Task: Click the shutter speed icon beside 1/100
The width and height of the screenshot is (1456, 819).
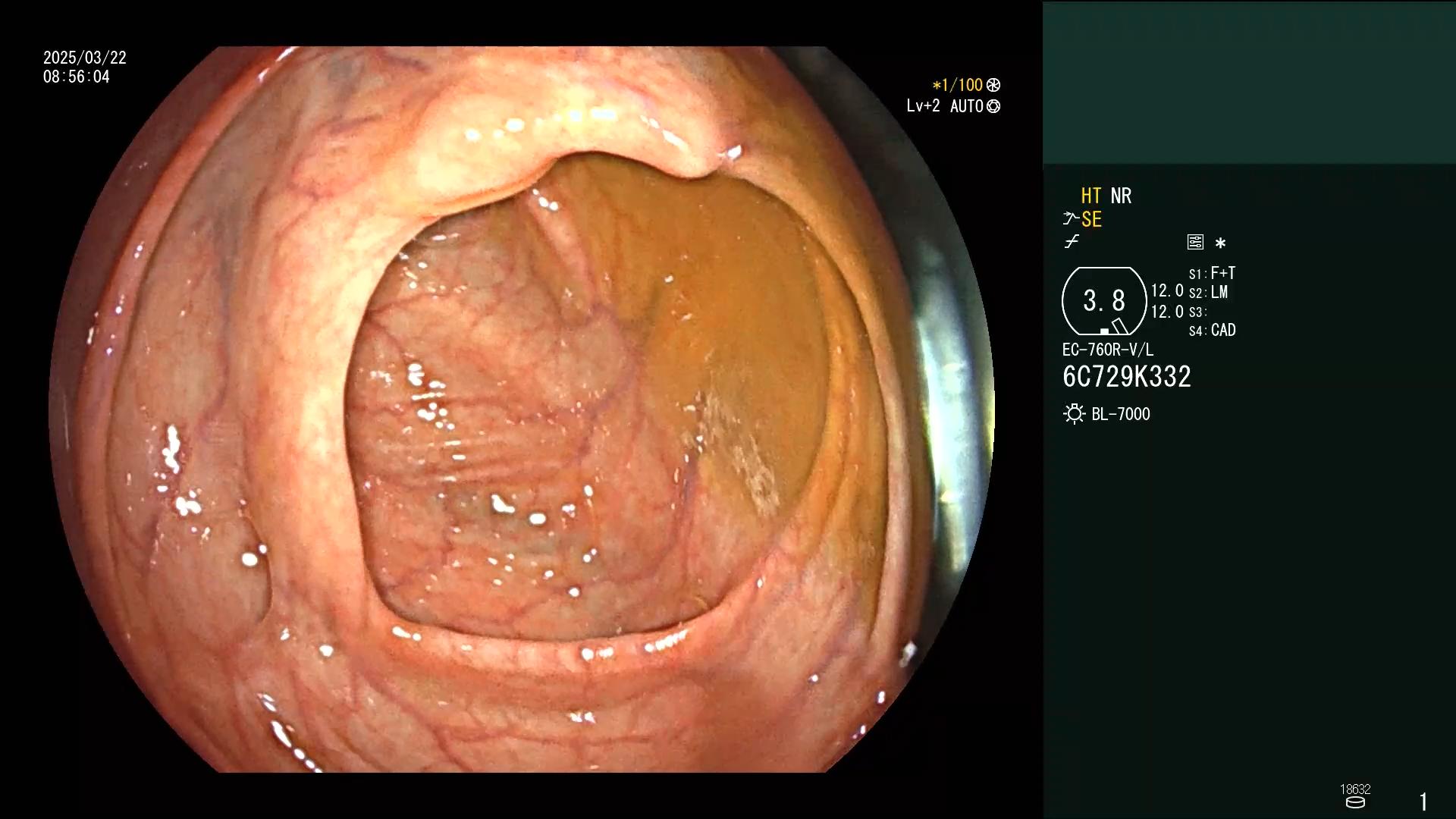Action: (993, 85)
